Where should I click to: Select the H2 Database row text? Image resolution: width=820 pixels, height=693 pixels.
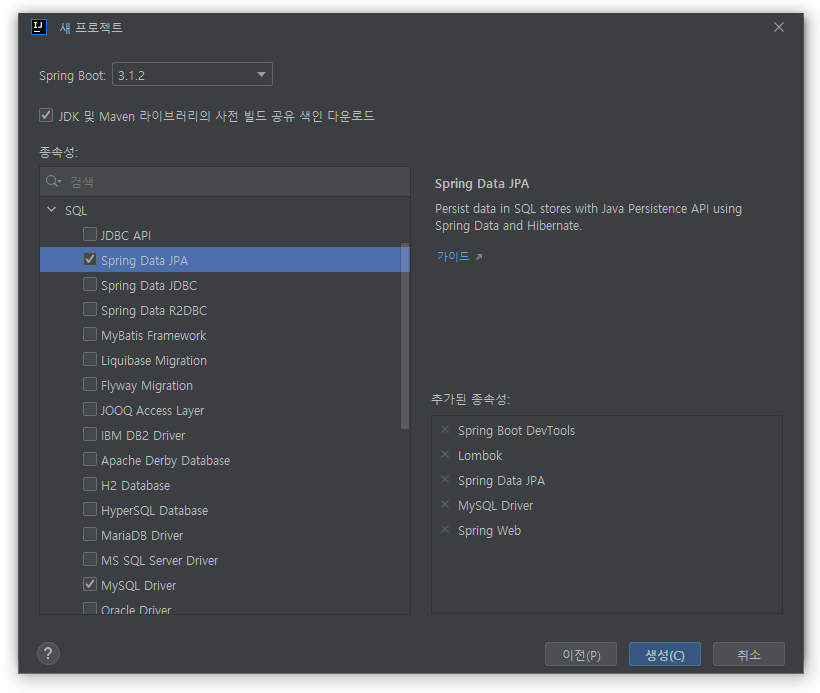pos(135,485)
